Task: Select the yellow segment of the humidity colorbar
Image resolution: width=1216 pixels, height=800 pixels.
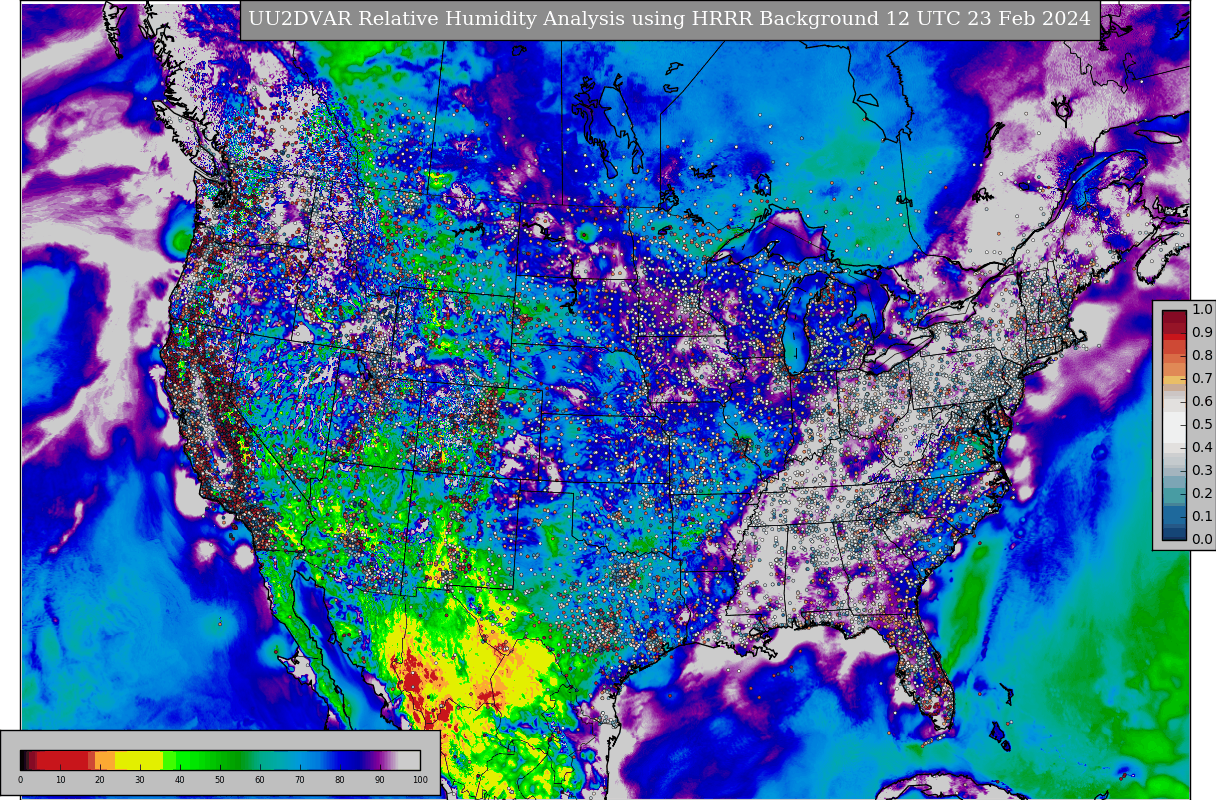Action: (139, 760)
